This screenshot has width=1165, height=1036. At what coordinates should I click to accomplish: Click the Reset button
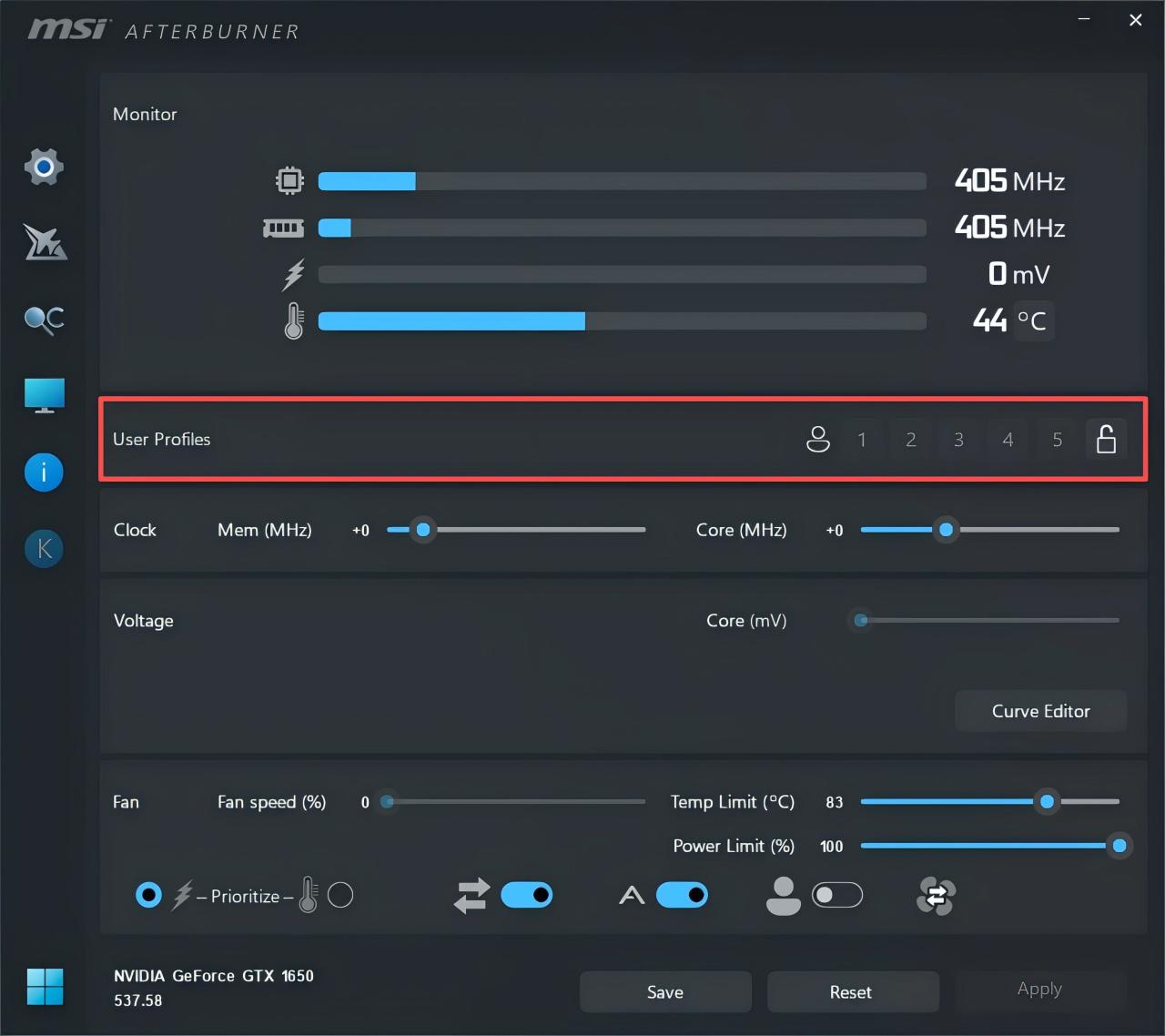tap(851, 991)
